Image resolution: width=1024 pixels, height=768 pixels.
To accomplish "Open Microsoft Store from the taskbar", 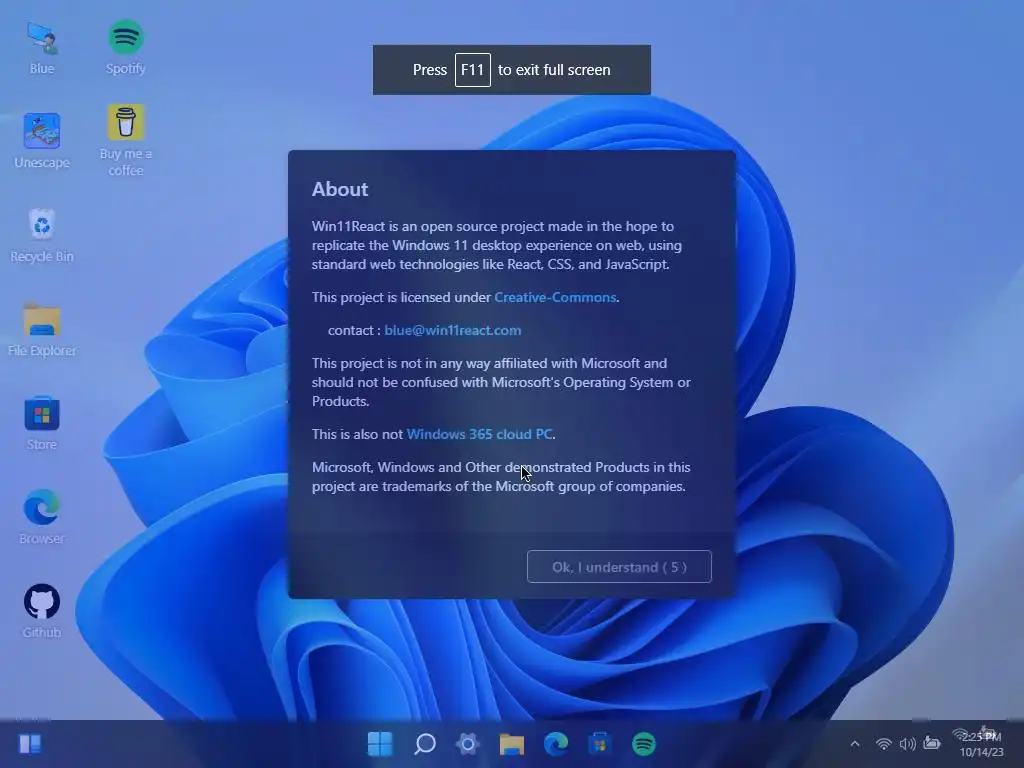I will (x=600, y=744).
